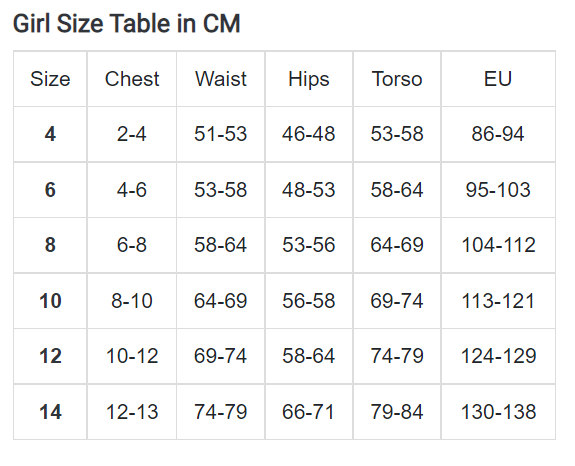Select the 86-94 EU cell
This screenshot has width=575, height=466.
tap(498, 134)
